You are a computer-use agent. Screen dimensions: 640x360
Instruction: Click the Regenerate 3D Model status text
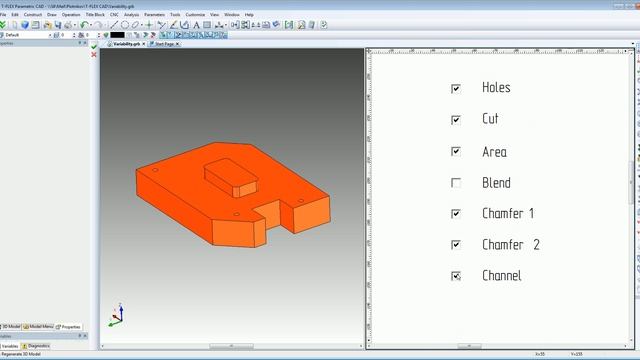click(21, 354)
